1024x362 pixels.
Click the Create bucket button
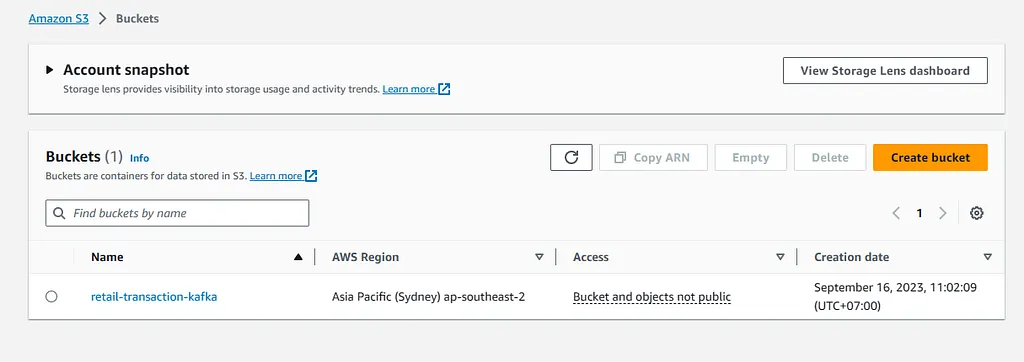coord(930,157)
